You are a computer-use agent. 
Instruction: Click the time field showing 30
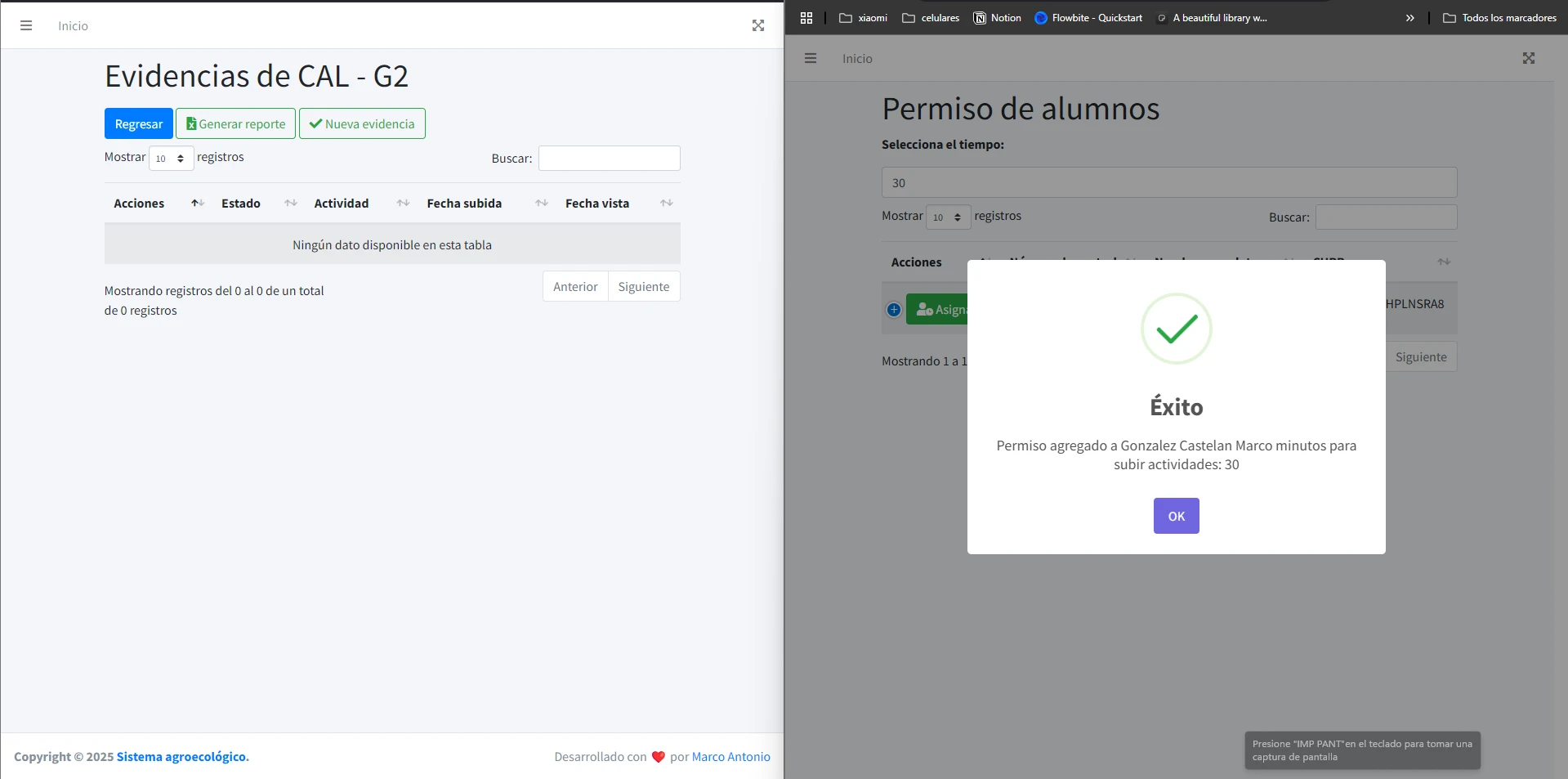[1169, 182]
